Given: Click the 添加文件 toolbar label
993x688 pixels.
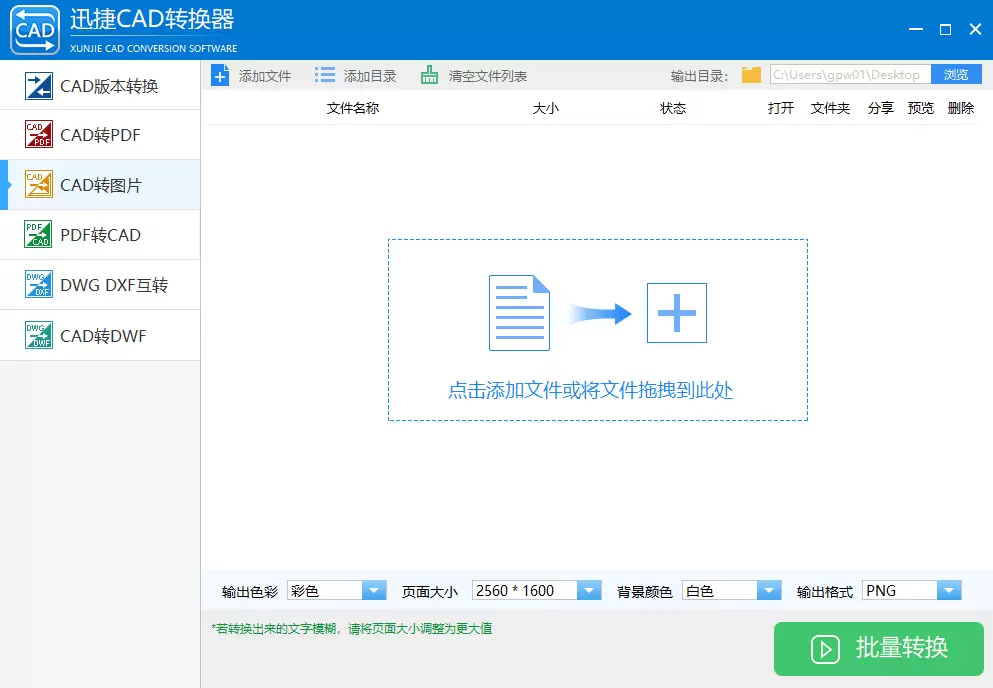Looking at the screenshot, I should click(265, 76).
